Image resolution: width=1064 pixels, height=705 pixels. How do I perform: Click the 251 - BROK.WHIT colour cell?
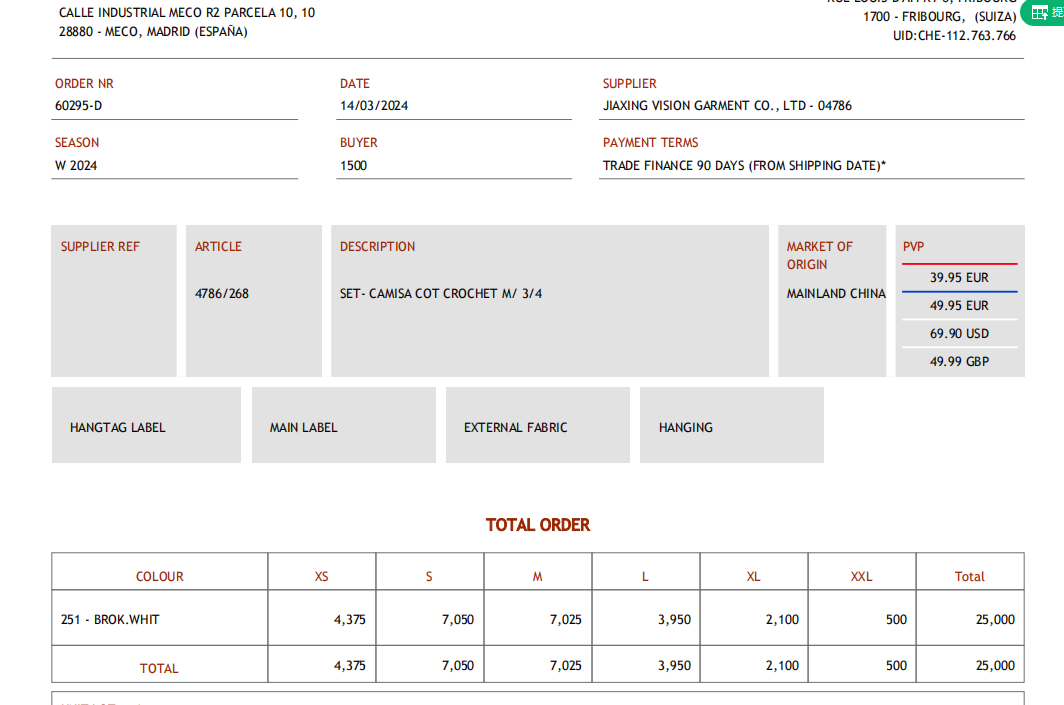coord(110,620)
